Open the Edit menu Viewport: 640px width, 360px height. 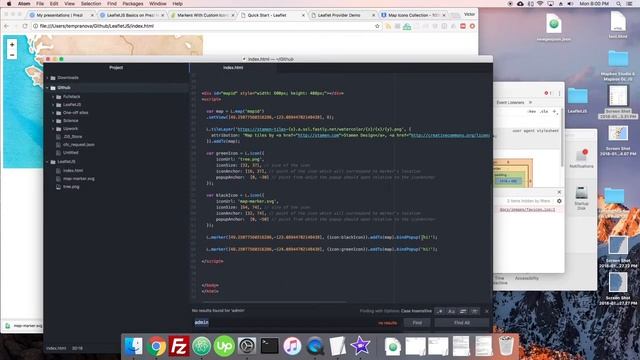[54, 4]
